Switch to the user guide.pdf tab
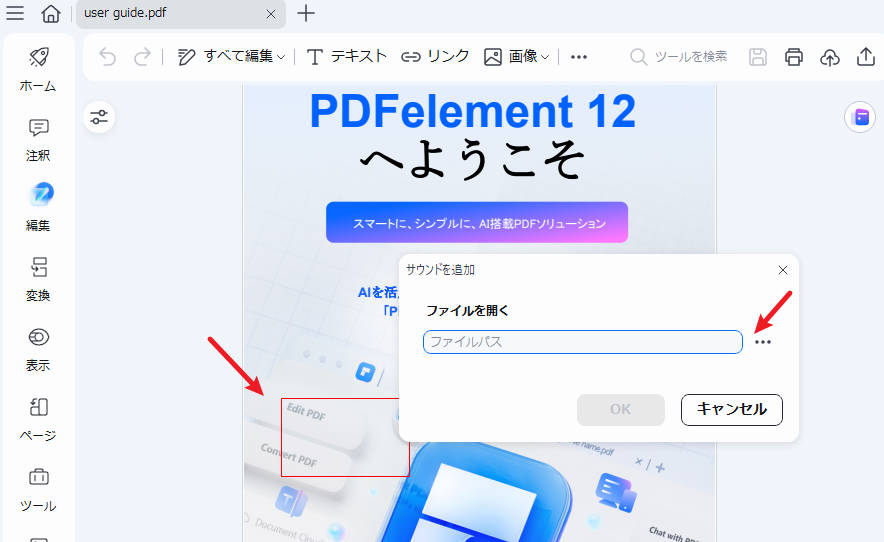Viewport: 884px width, 542px height. point(180,14)
